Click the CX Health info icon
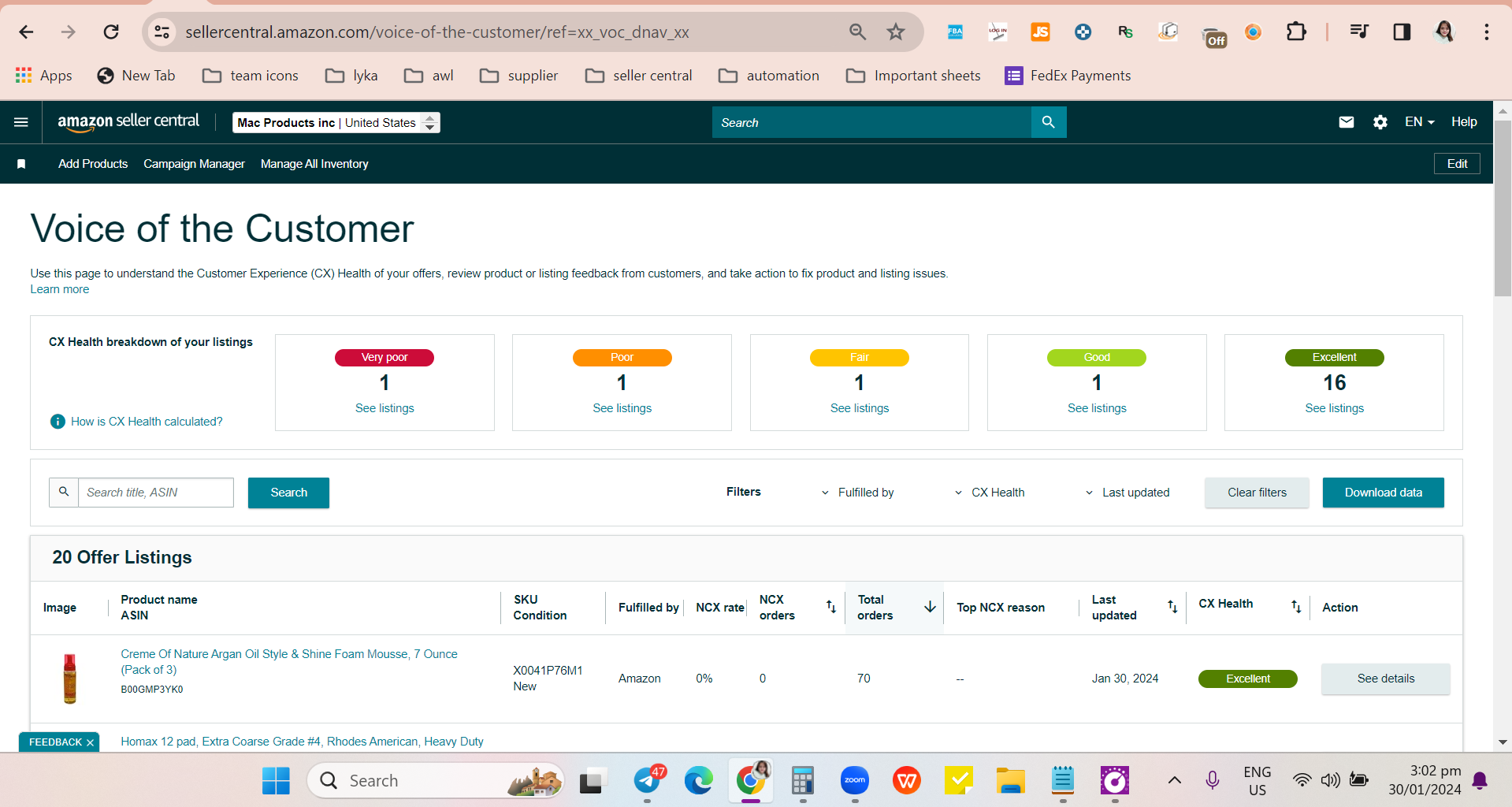The width and height of the screenshot is (1512, 807). pyautogui.click(x=58, y=422)
